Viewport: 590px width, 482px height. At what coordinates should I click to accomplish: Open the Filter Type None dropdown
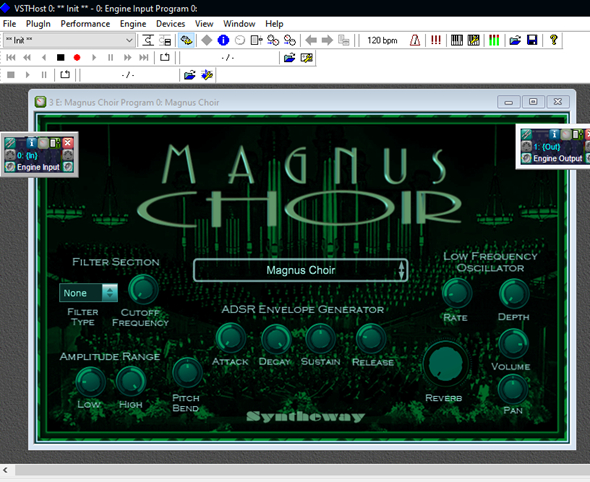pyautogui.click(x=88, y=293)
